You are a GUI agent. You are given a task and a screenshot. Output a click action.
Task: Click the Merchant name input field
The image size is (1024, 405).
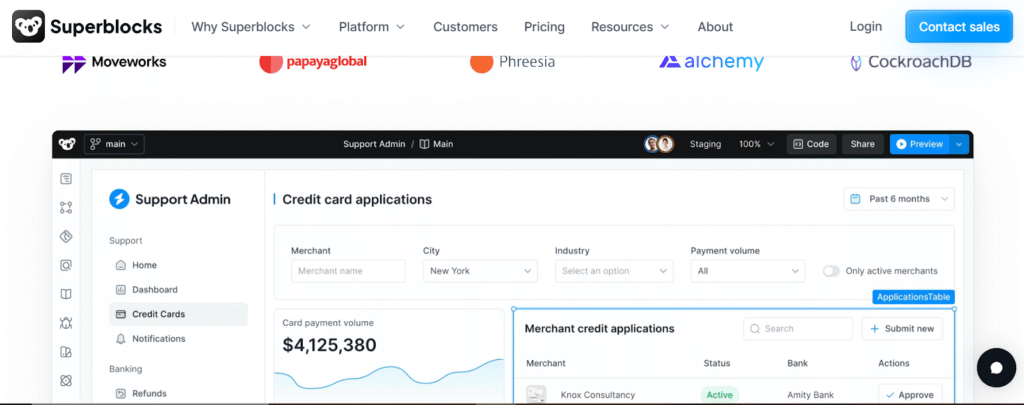pyautogui.click(x=348, y=270)
